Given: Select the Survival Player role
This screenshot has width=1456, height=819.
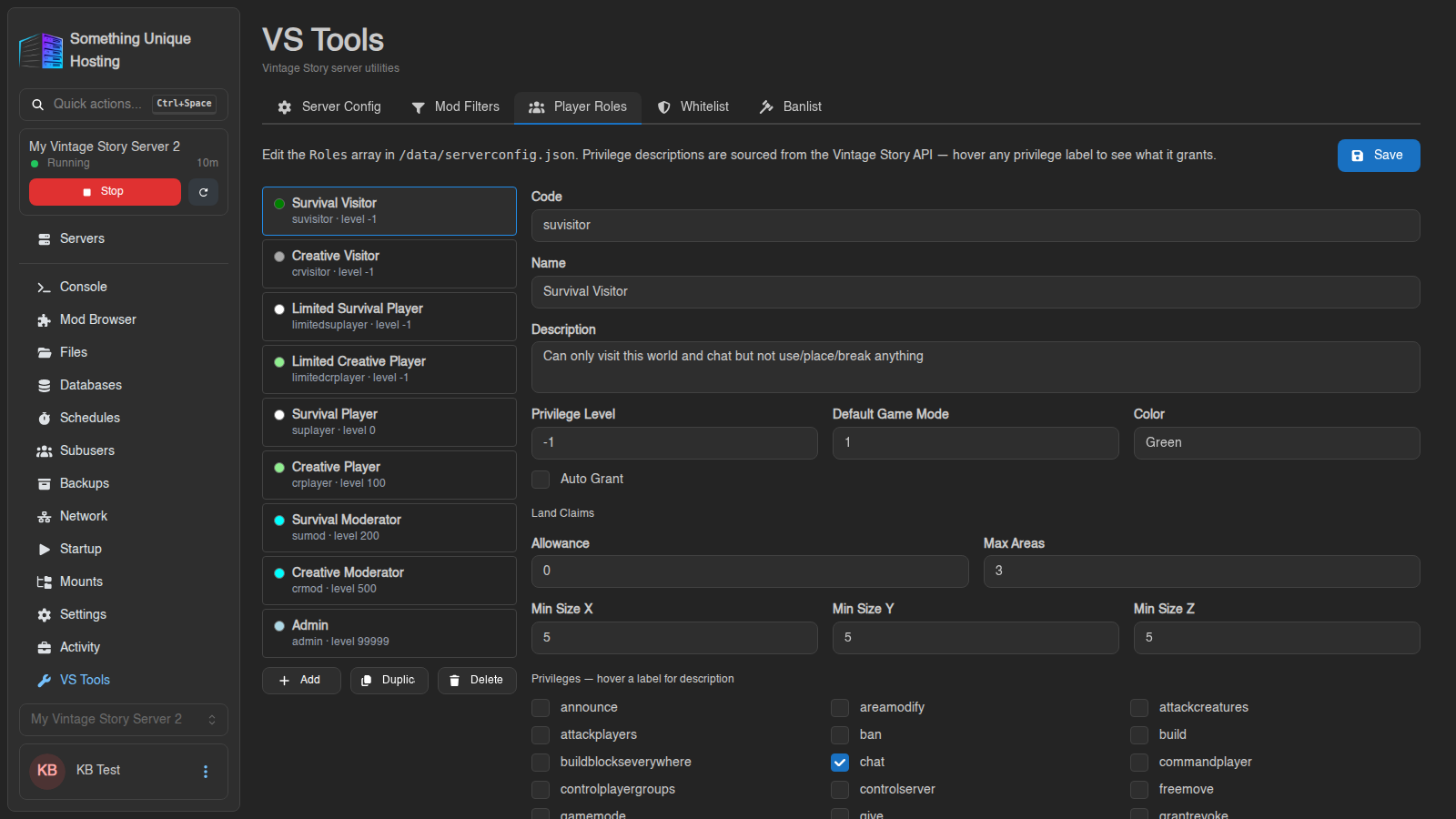Looking at the screenshot, I should [x=389, y=422].
